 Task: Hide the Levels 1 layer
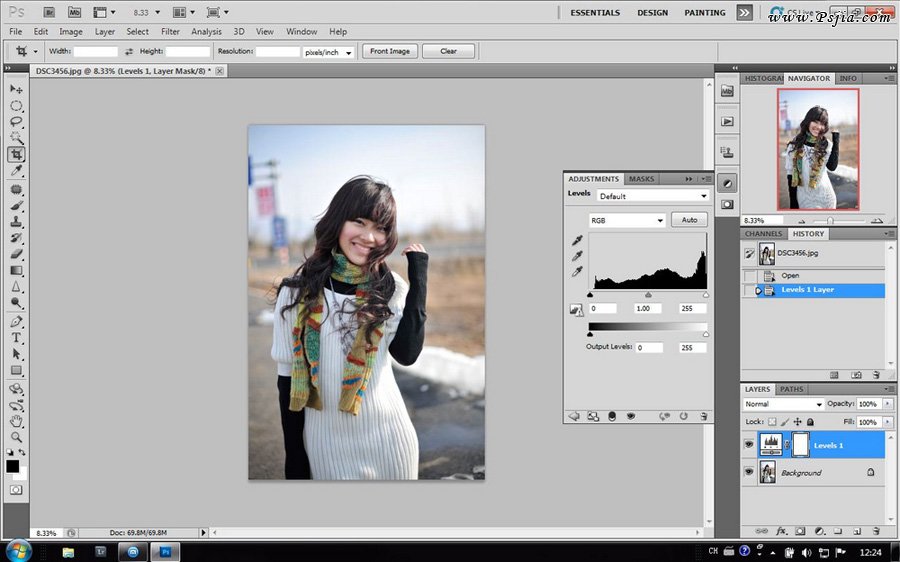[749, 445]
